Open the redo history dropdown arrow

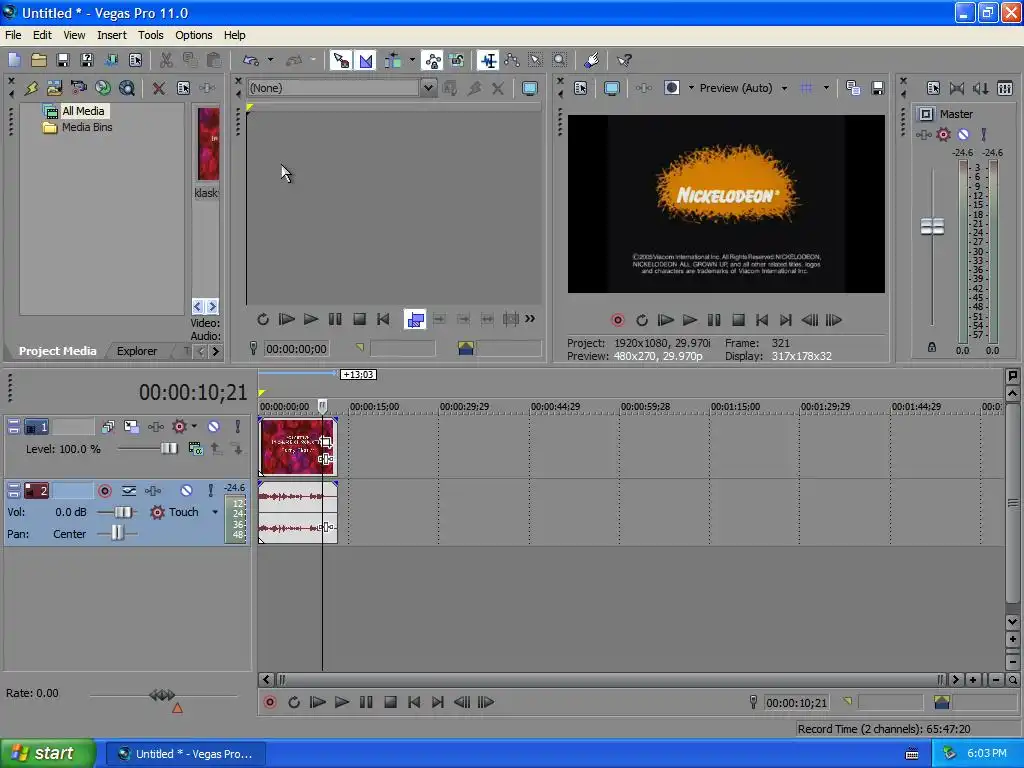(313, 60)
